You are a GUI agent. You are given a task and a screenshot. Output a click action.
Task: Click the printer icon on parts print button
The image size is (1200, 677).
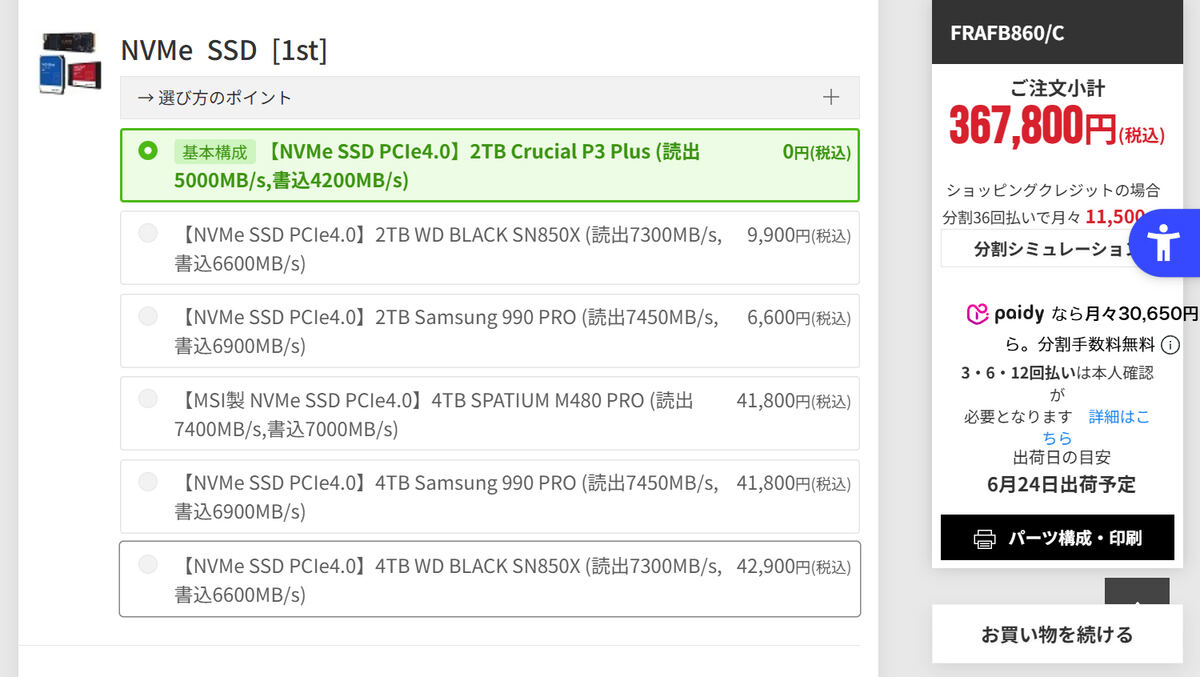(984, 539)
